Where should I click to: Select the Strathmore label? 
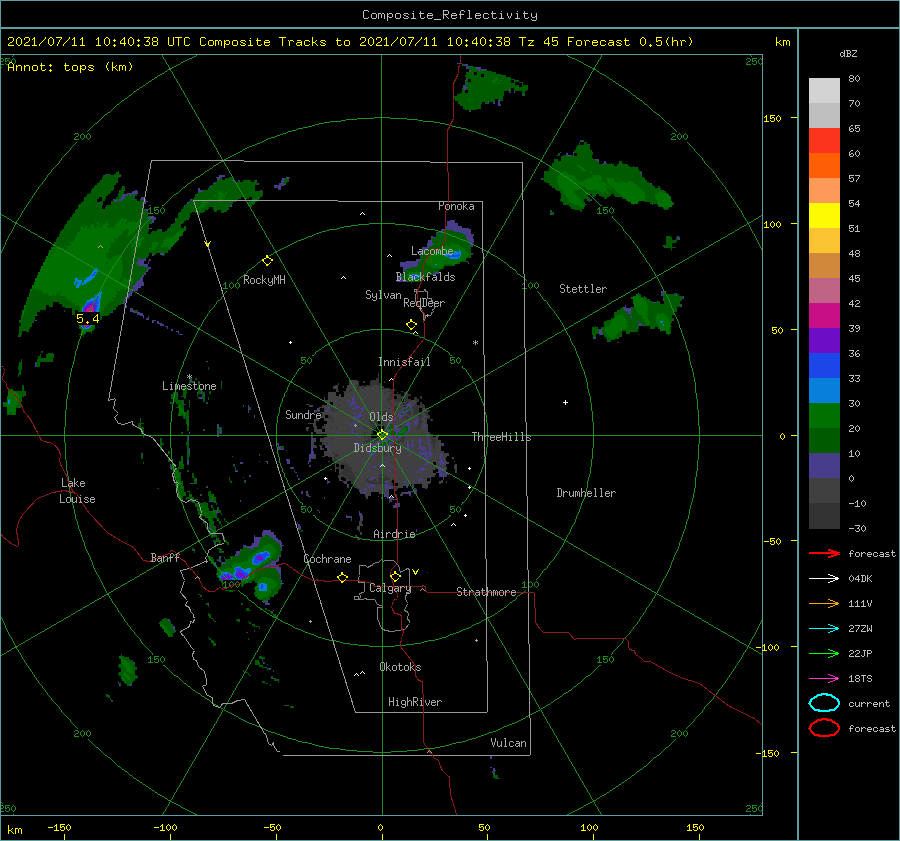[486, 592]
